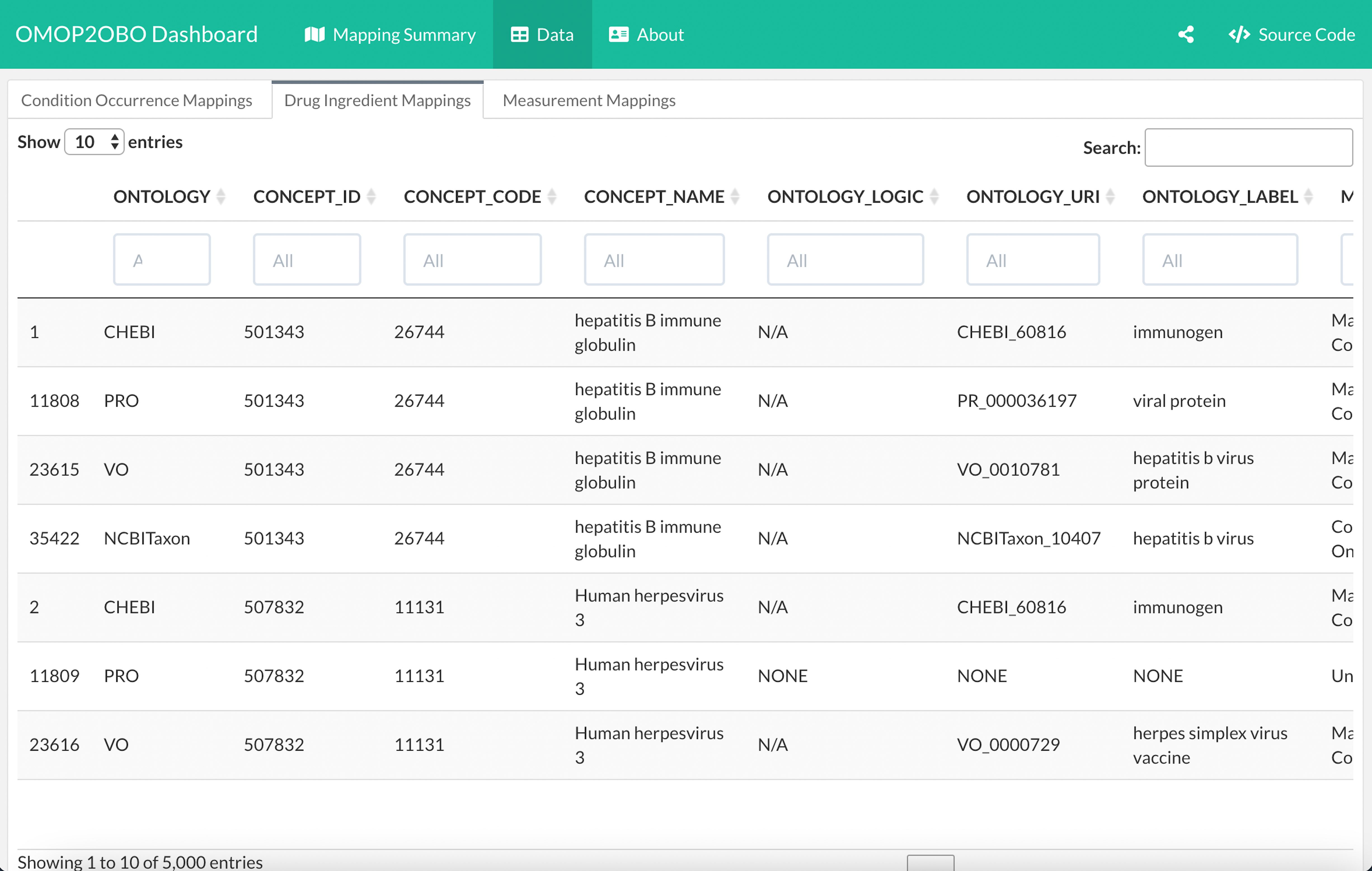Viewport: 1372px width, 871px height.
Task: Open the Show entries count dropdown
Action: pyautogui.click(x=94, y=142)
